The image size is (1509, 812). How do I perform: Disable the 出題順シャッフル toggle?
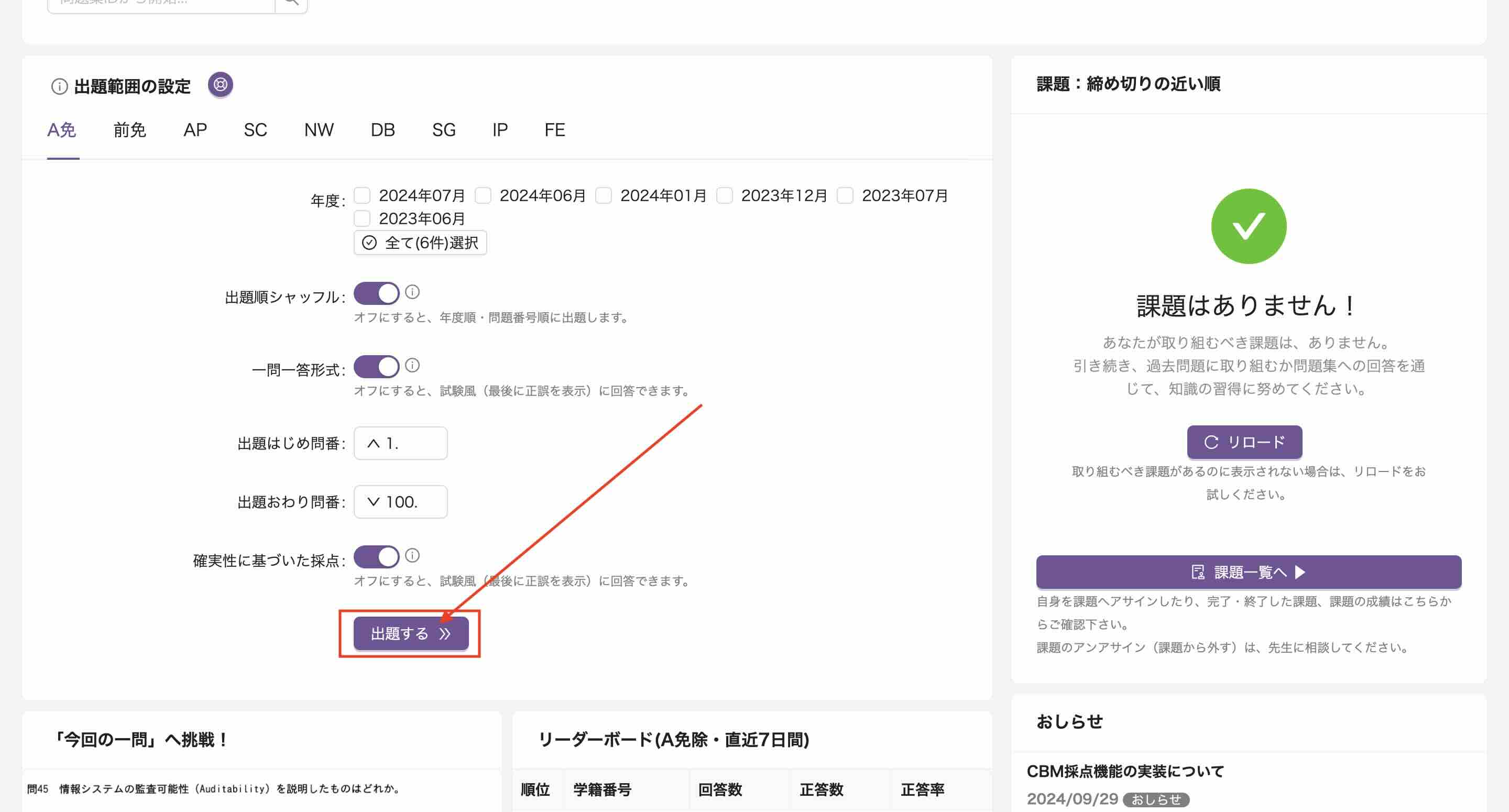tap(376, 293)
